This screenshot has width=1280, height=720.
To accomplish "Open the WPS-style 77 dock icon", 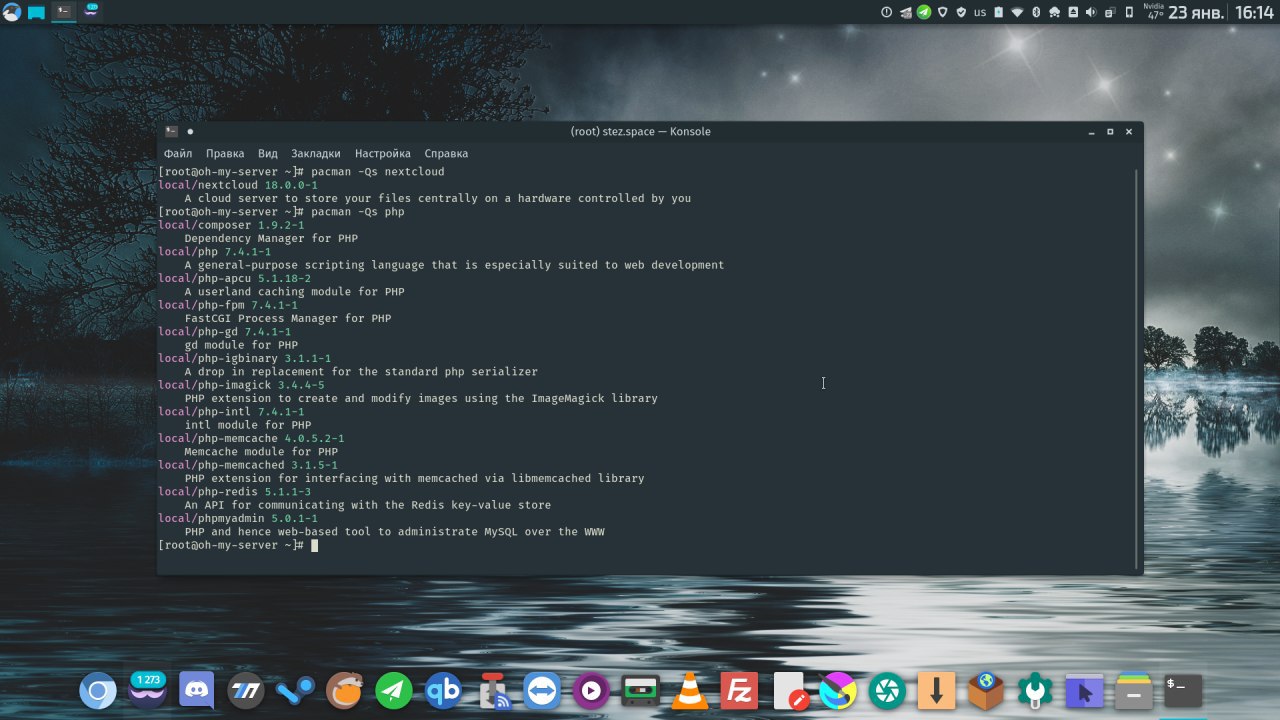I will 246,691.
